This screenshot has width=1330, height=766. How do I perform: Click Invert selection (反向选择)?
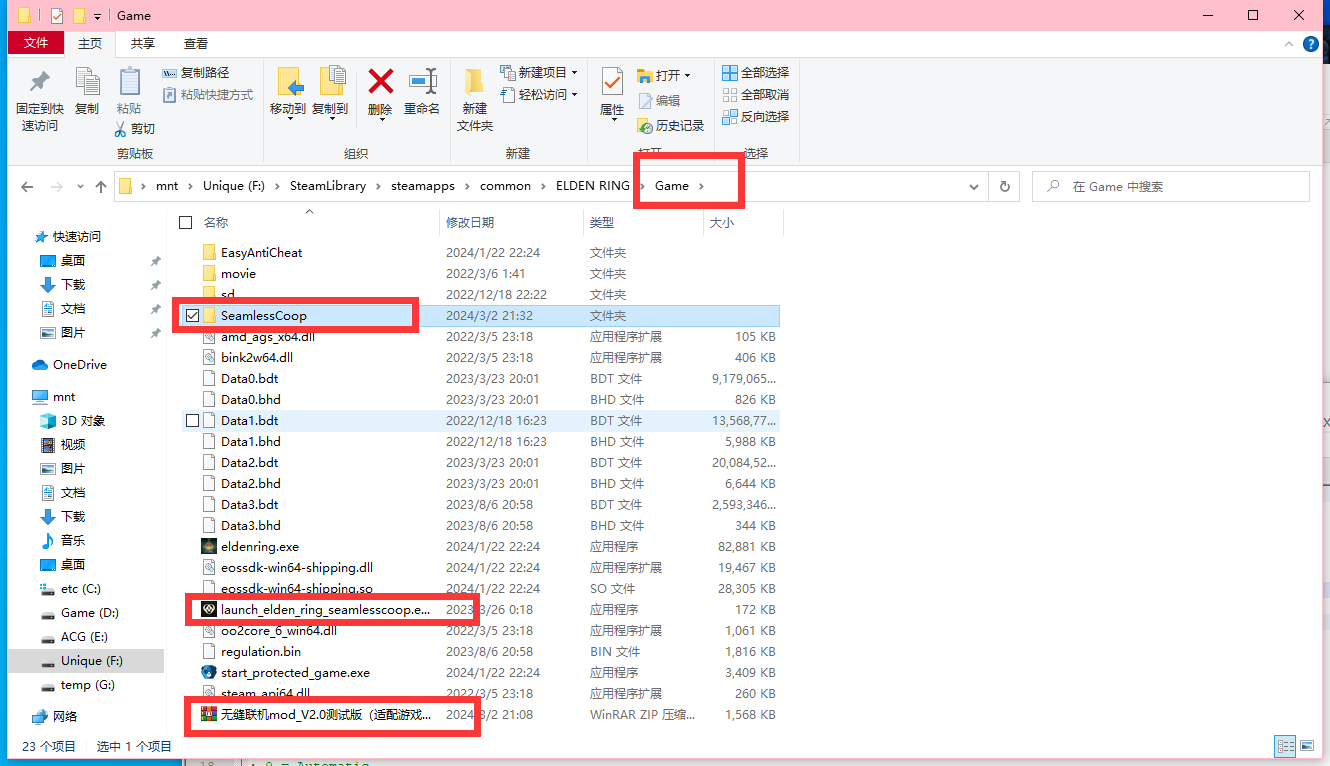point(756,117)
